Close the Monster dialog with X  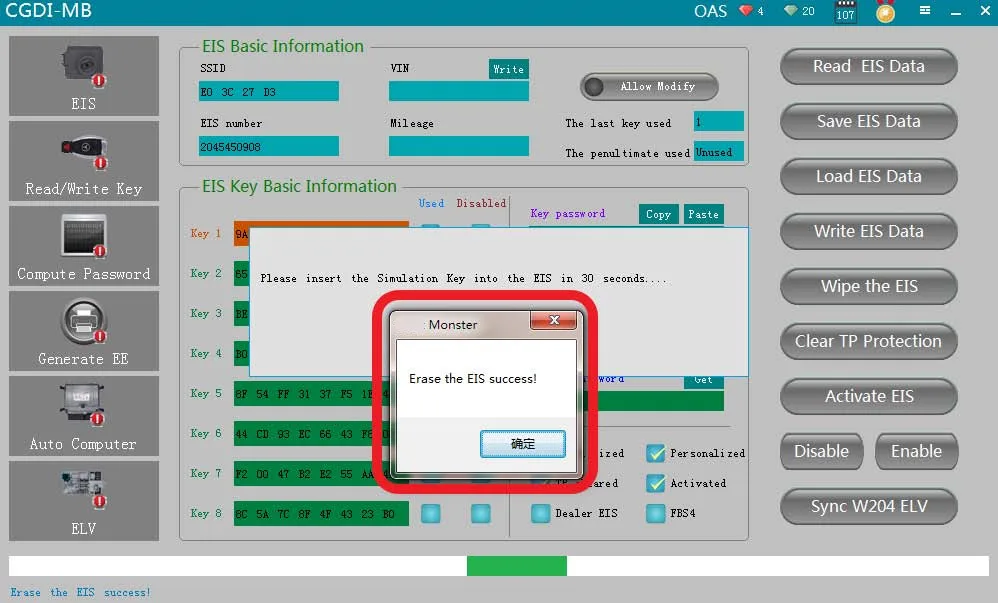point(554,320)
